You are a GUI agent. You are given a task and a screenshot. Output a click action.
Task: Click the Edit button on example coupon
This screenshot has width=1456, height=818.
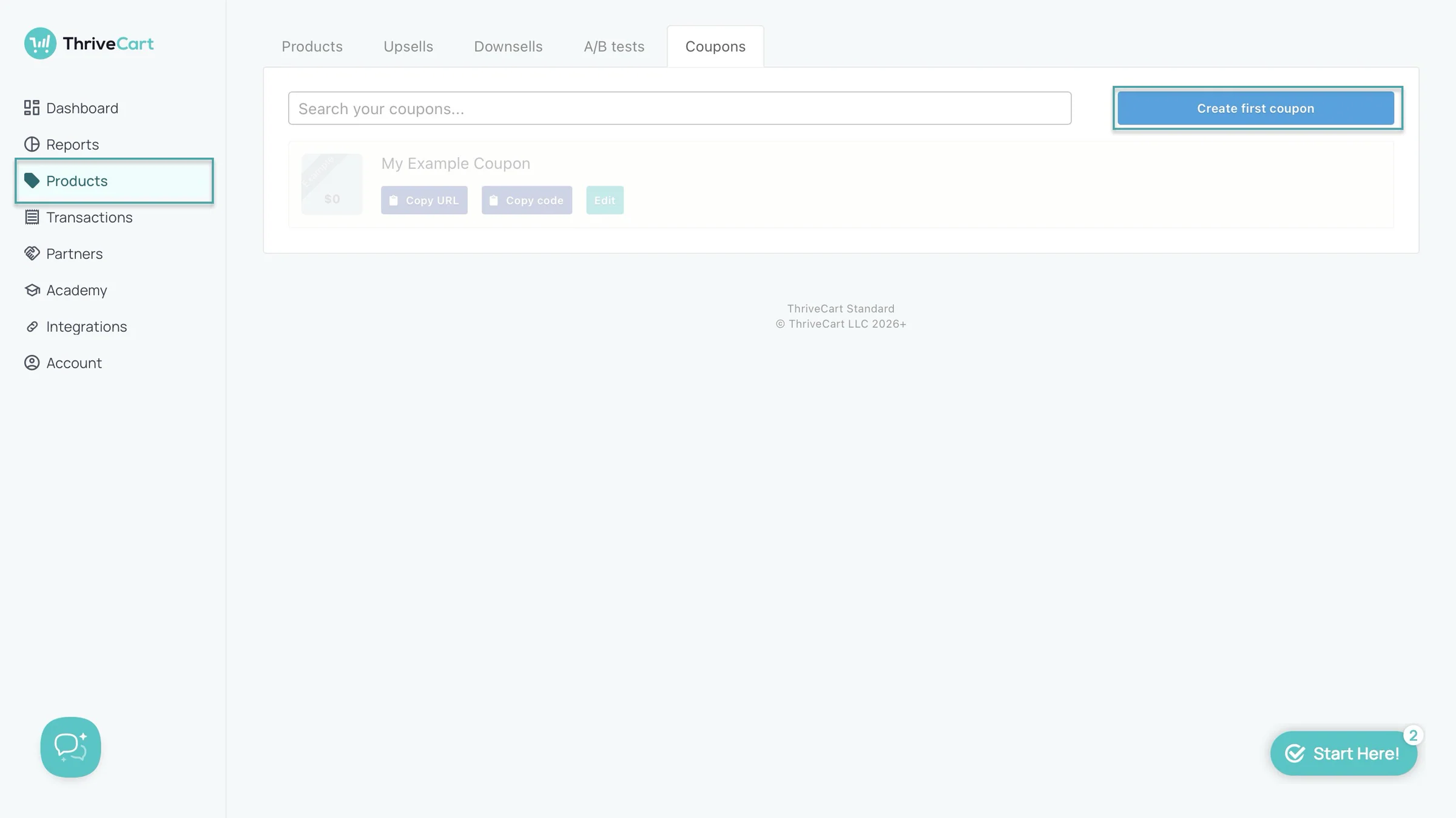pyautogui.click(x=605, y=200)
